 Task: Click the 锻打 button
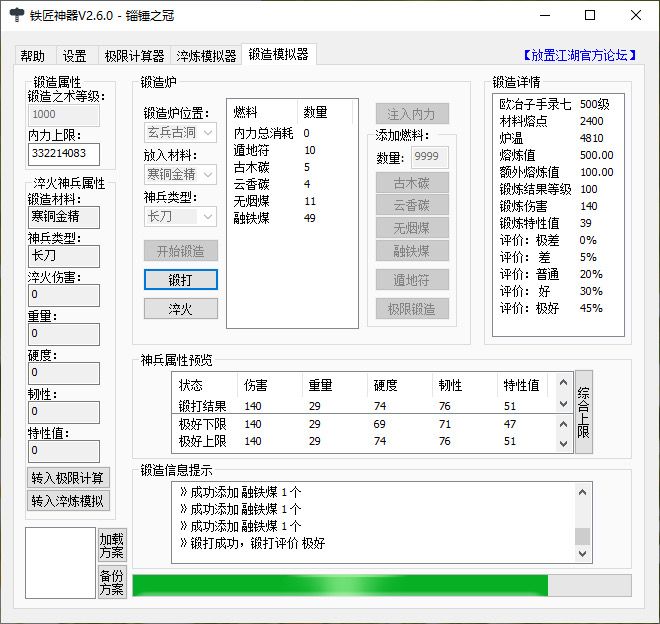(181, 280)
